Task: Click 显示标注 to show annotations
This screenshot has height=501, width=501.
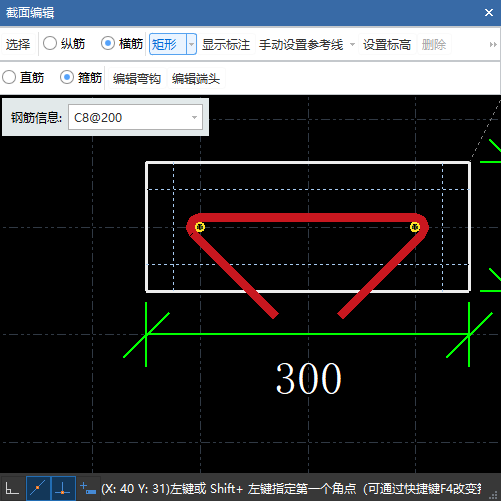Action: pos(226,44)
